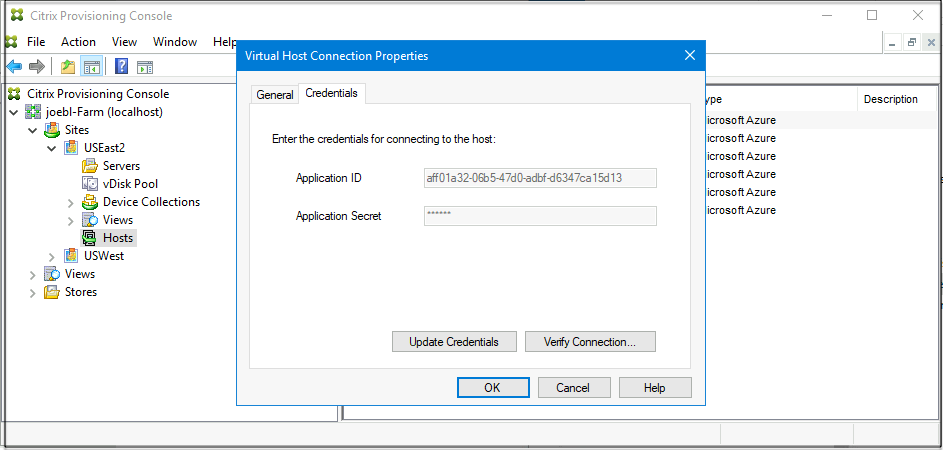Image resolution: width=943 pixels, height=450 pixels.
Task: Expand the USWest site node
Action: [53, 256]
